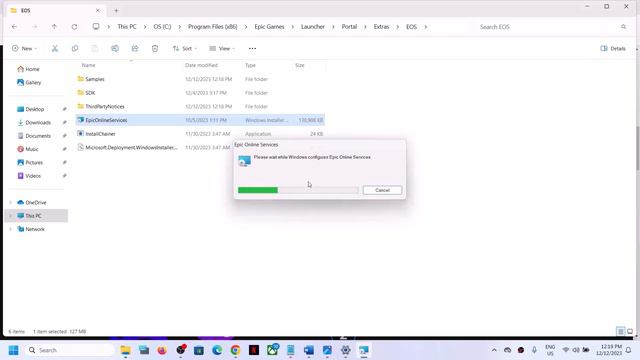Go up one folder level
Image resolution: width=640 pixels, height=360 pixels.
pos(54,27)
